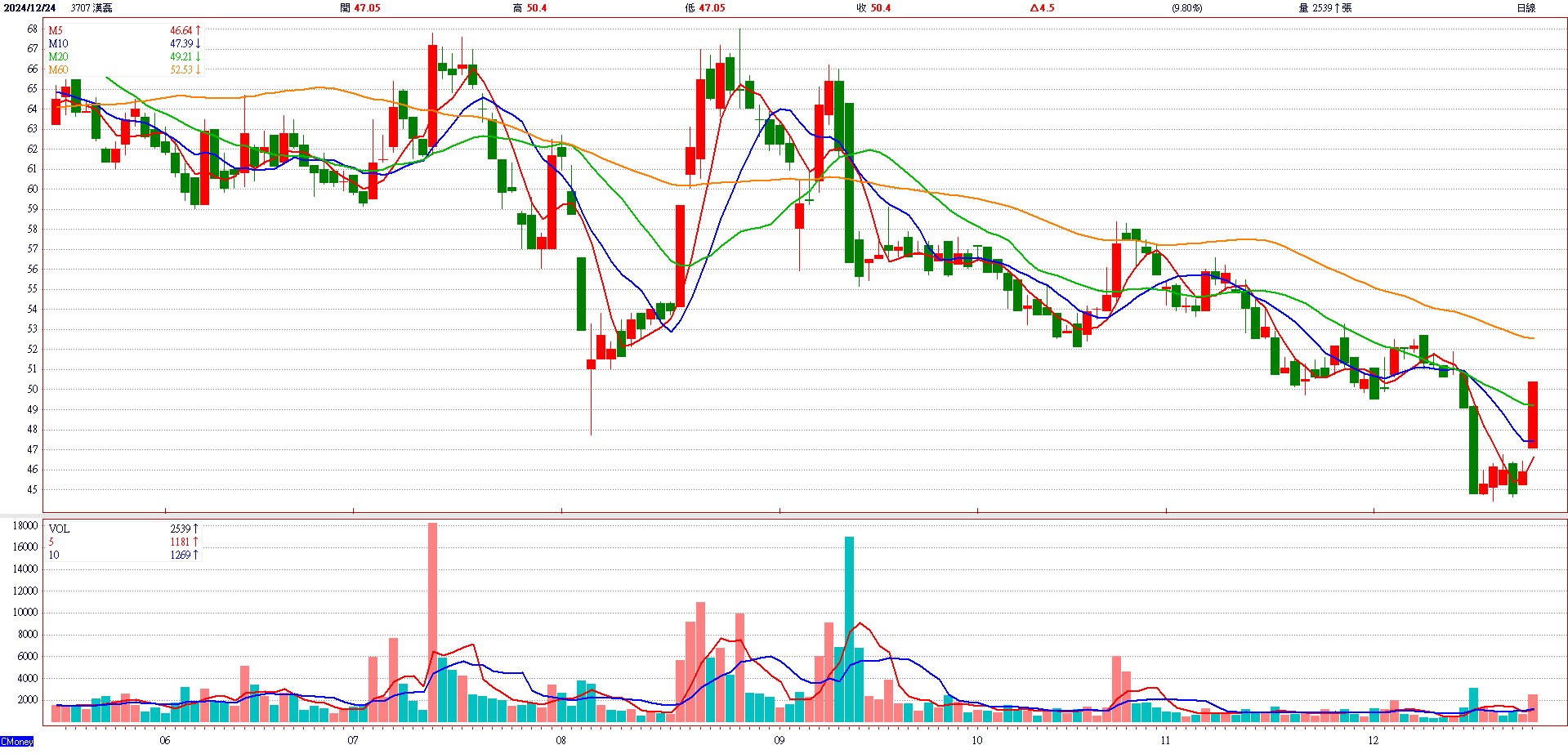Click the red up arrow beside M5 value
The width and height of the screenshot is (1568, 754).
click(x=198, y=30)
